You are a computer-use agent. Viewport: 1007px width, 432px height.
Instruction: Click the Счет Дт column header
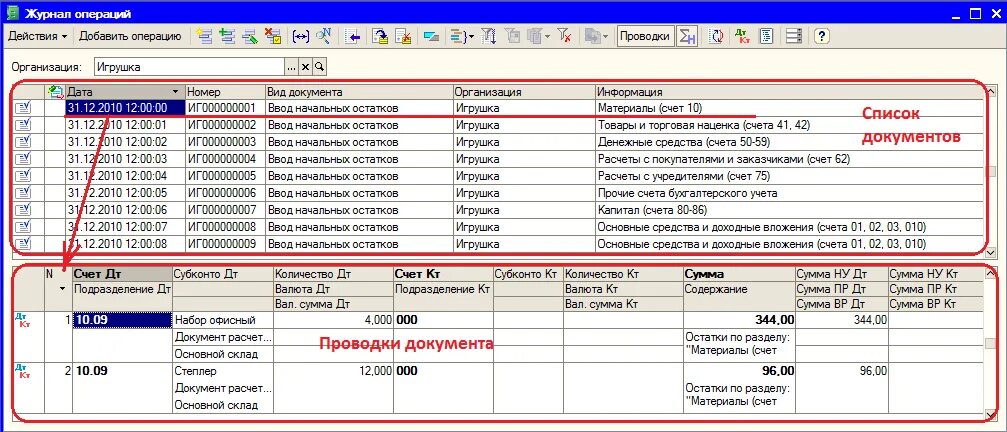122,275
